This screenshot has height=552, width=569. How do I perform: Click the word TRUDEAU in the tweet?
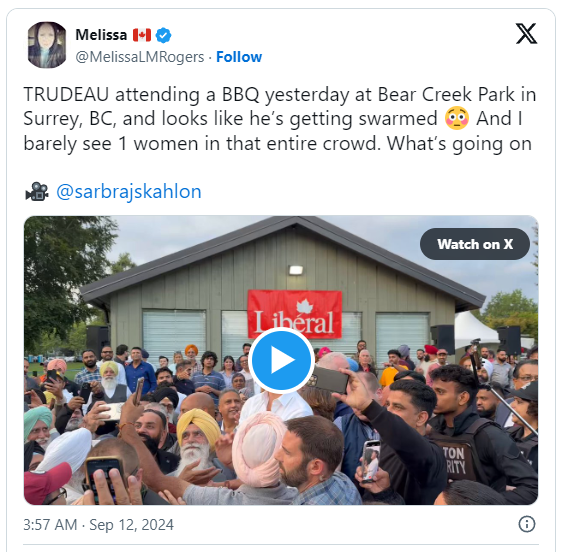(x=66, y=94)
